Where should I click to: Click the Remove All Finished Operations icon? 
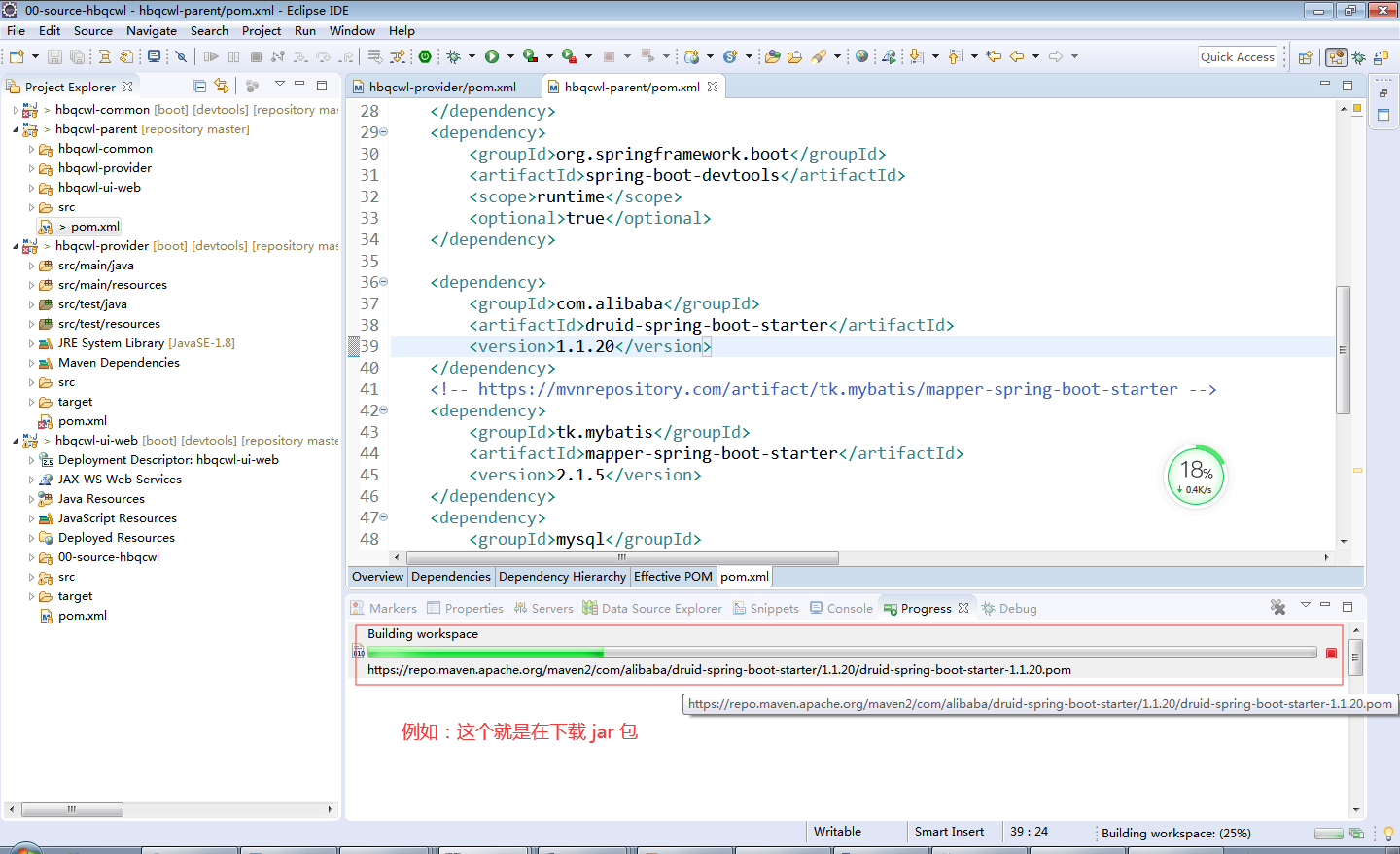1277,608
